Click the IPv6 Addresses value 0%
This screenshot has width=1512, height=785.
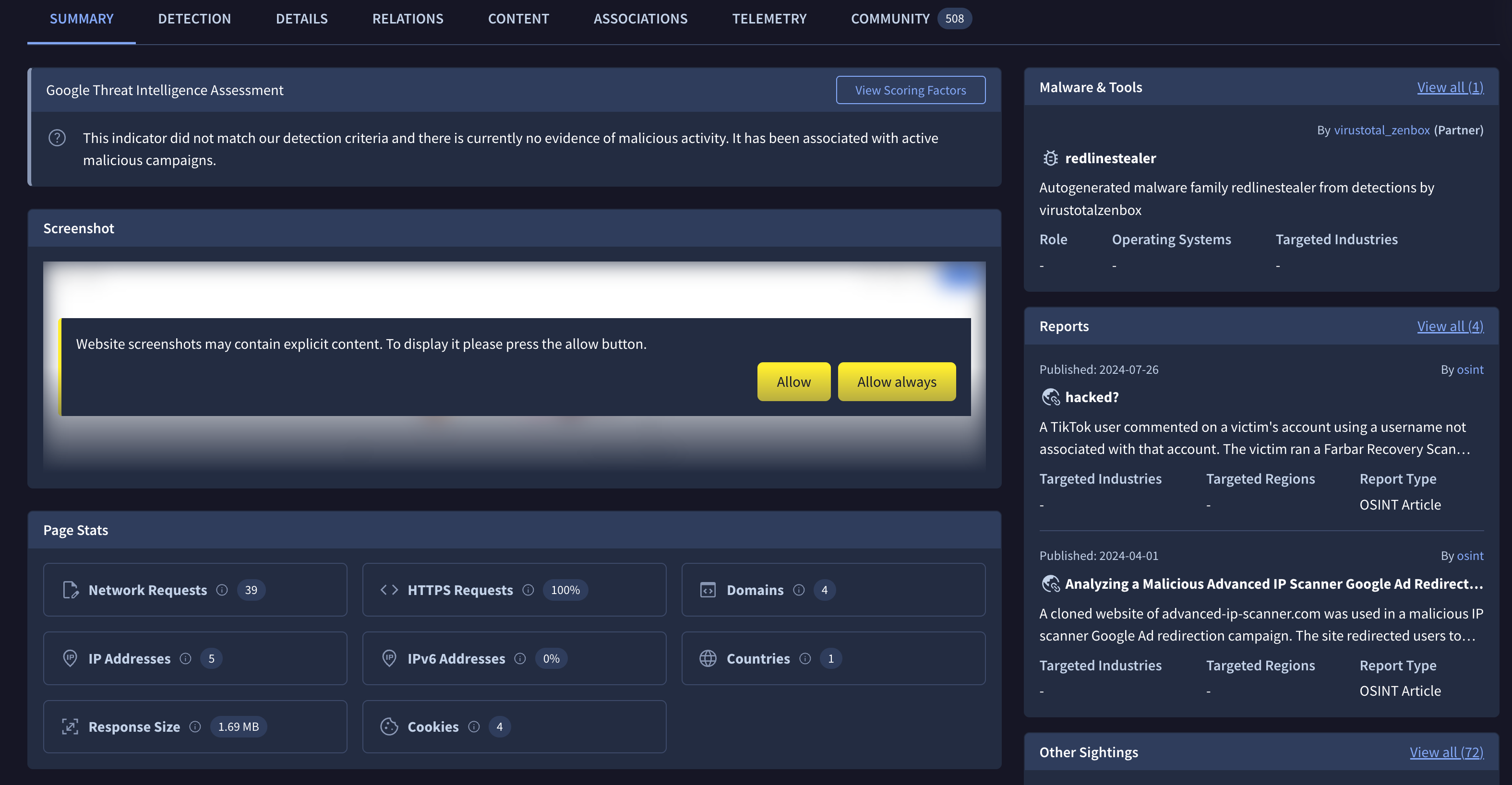point(551,659)
